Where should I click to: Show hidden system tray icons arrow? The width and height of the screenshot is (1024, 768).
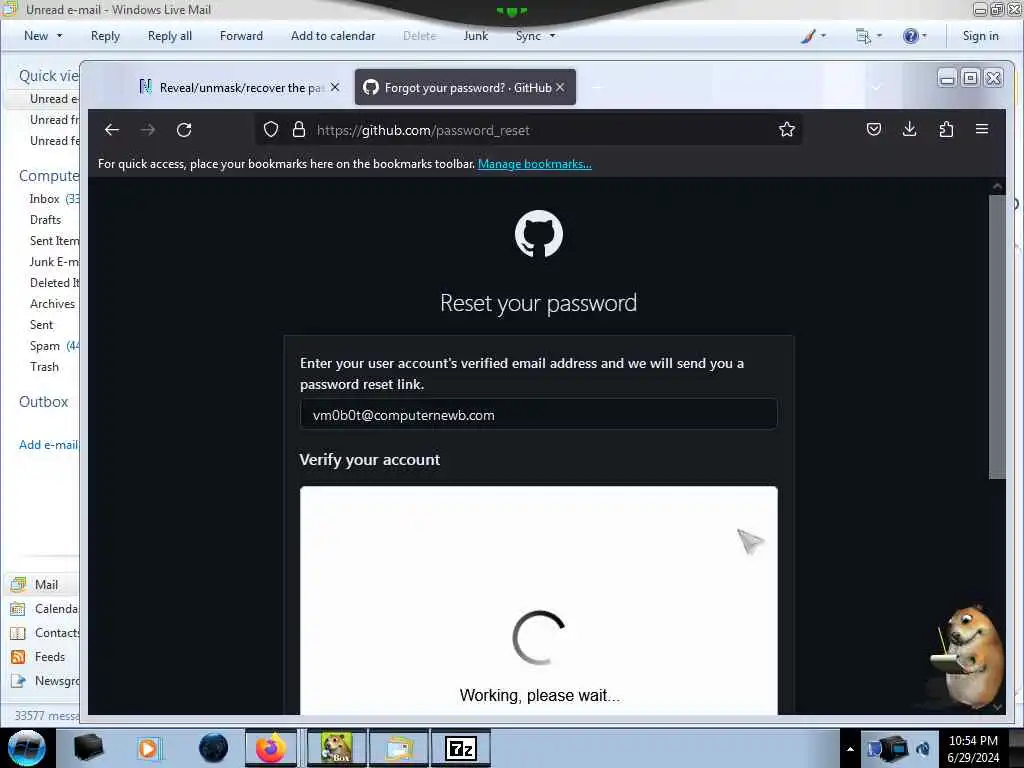click(x=850, y=748)
